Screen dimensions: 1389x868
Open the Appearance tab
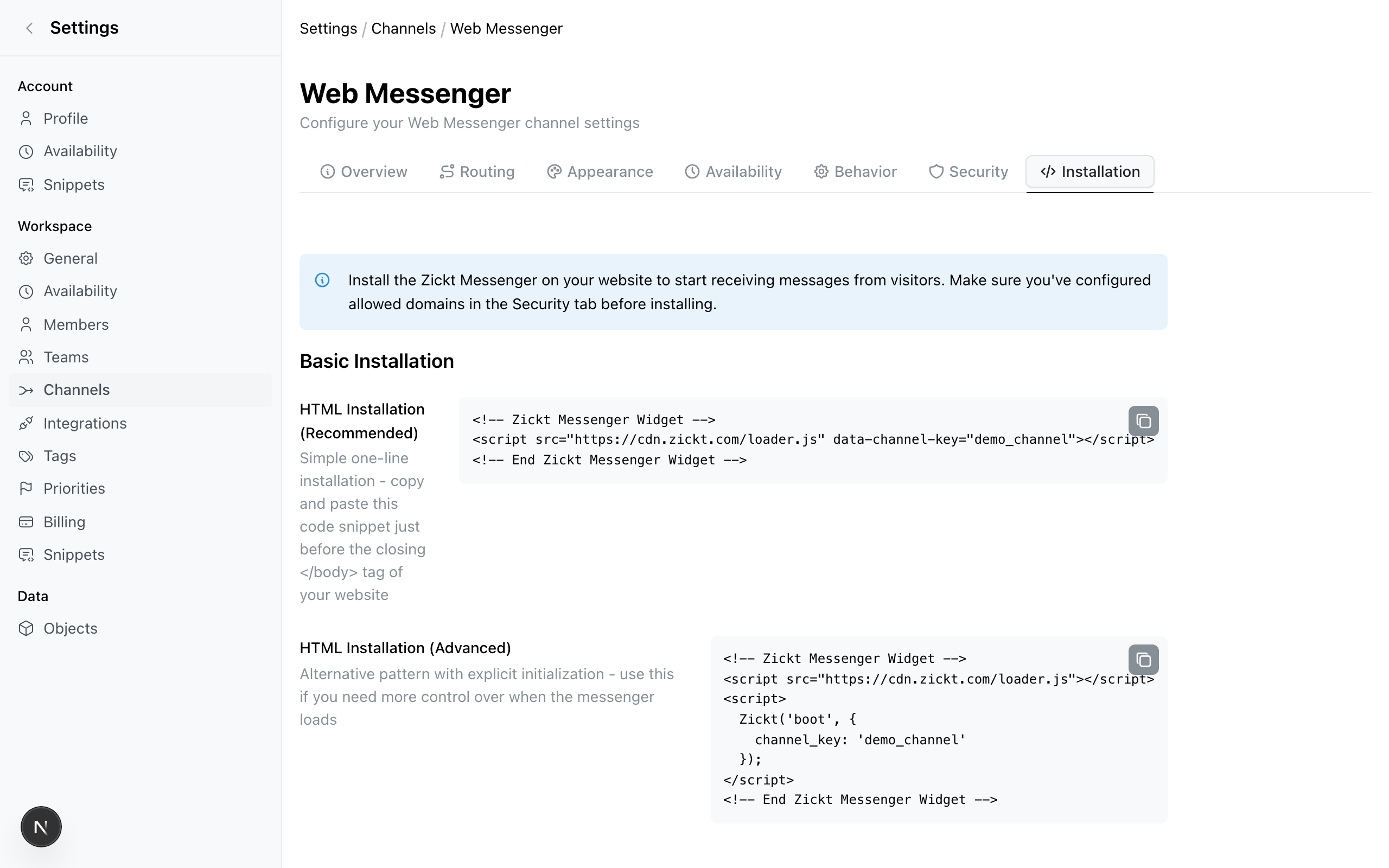[x=600, y=171]
